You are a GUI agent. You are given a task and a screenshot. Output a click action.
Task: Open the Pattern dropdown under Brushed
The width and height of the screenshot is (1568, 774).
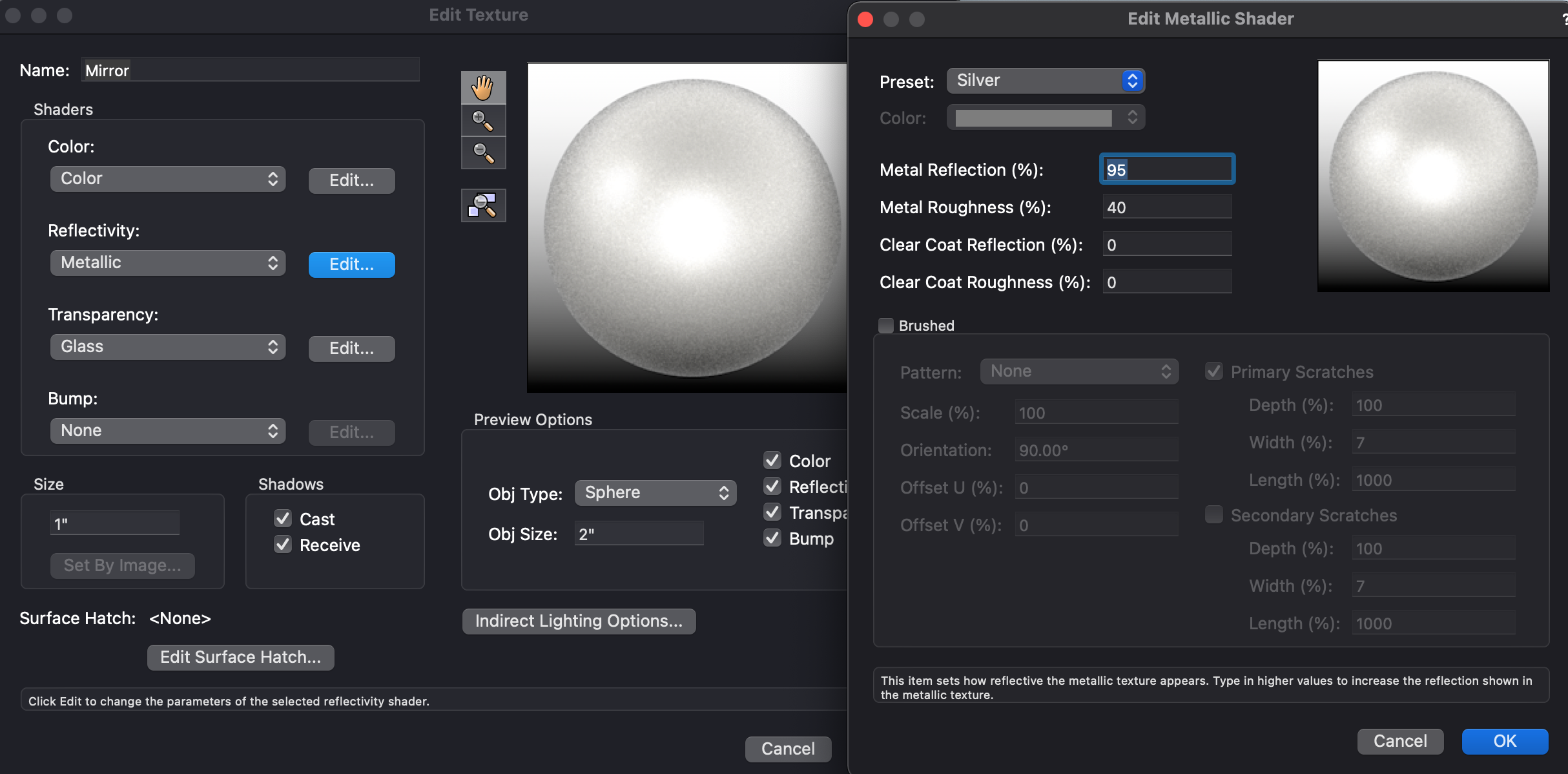point(1078,371)
